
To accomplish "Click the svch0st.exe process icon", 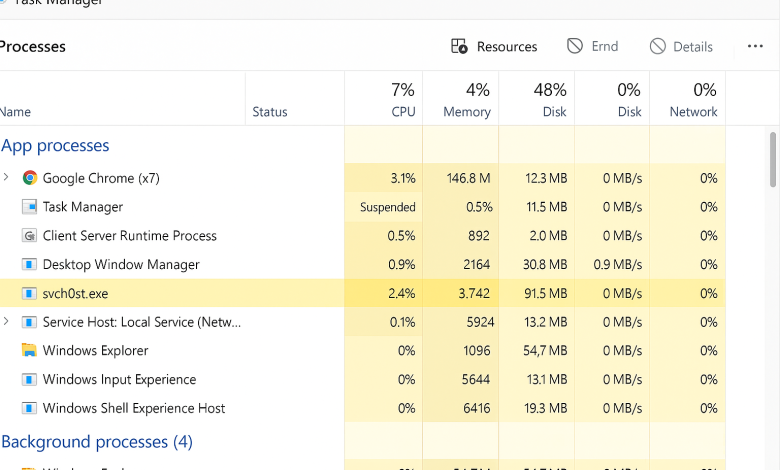I will 29,293.
